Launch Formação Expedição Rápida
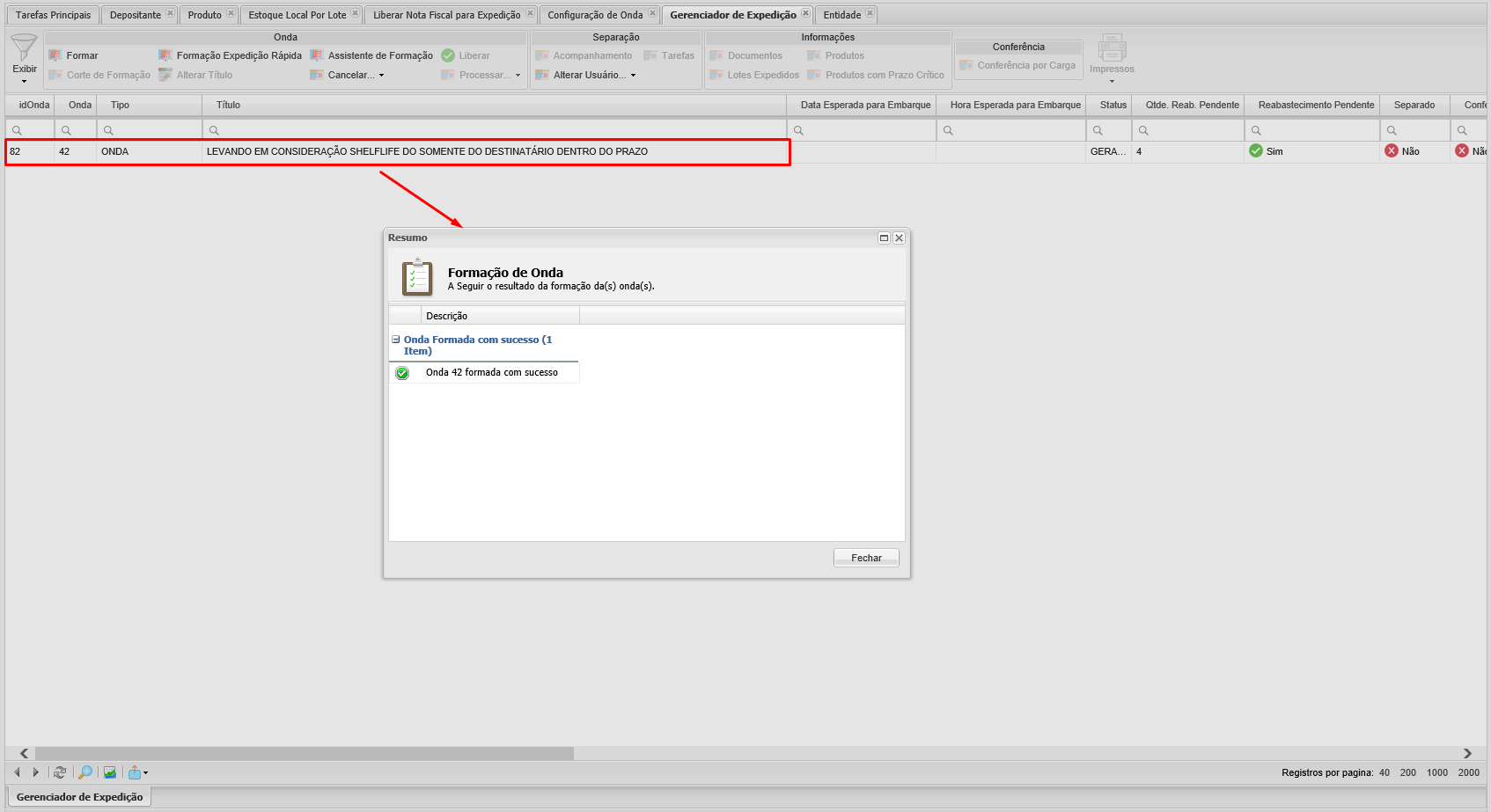The height and width of the screenshot is (812, 1491). tap(230, 55)
